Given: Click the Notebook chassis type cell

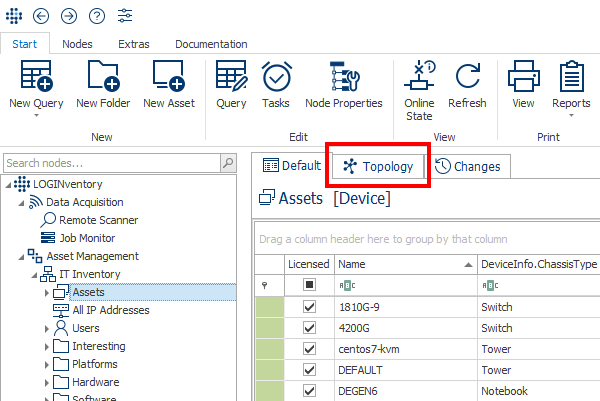Looking at the screenshot, I should [539, 391].
